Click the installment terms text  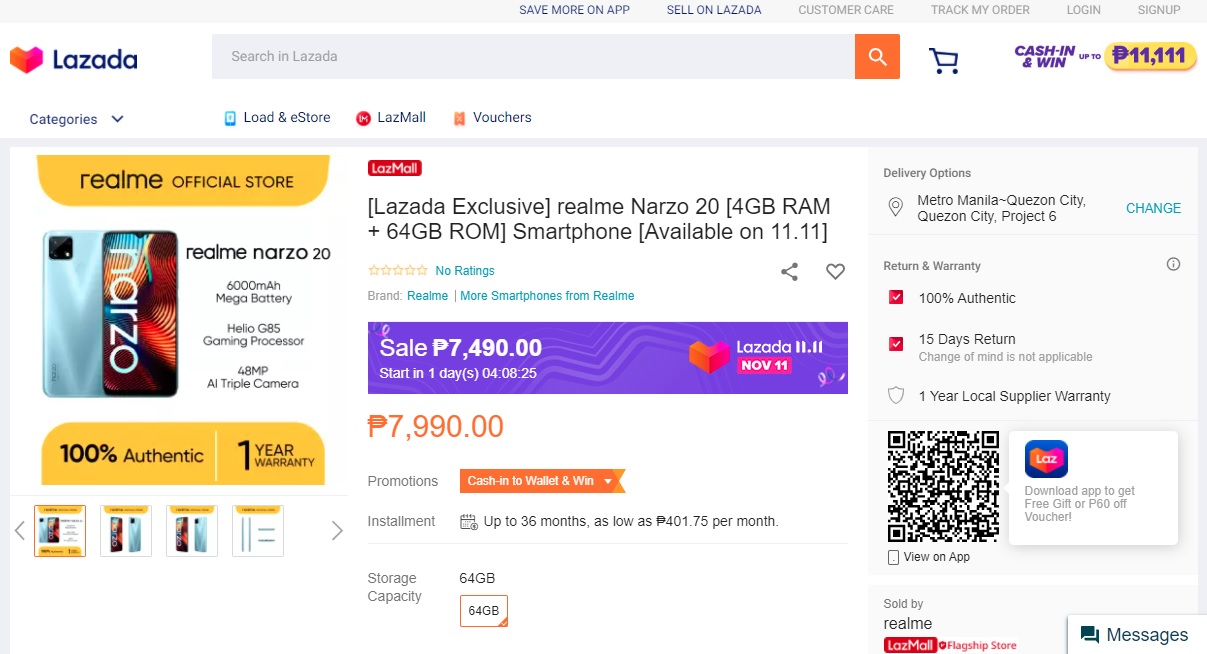pyautogui.click(x=631, y=521)
